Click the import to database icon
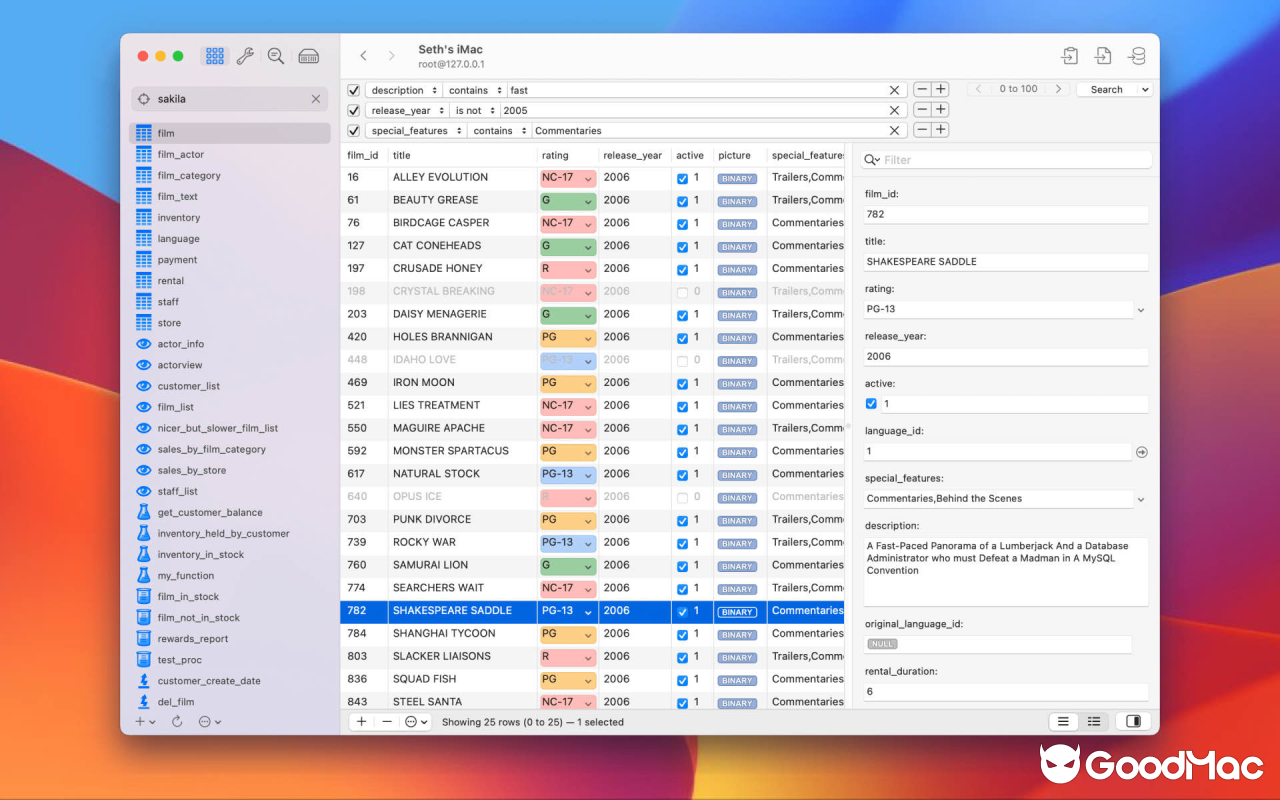The width and height of the screenshot is (1280, 800). (x=1137, y=56)
